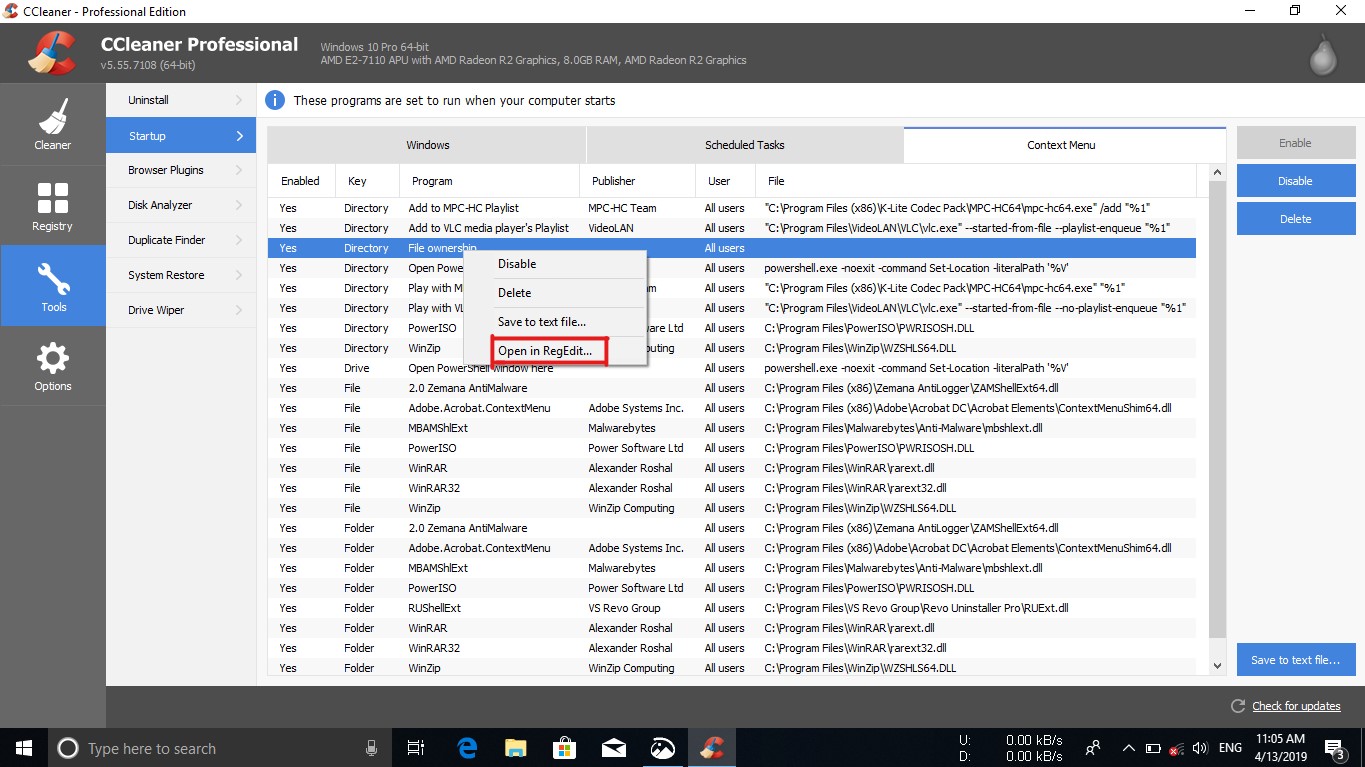Open Microsoft Store from the taskbar
The height and width of the screenshot is (767, 1365).
click(564, 748)
